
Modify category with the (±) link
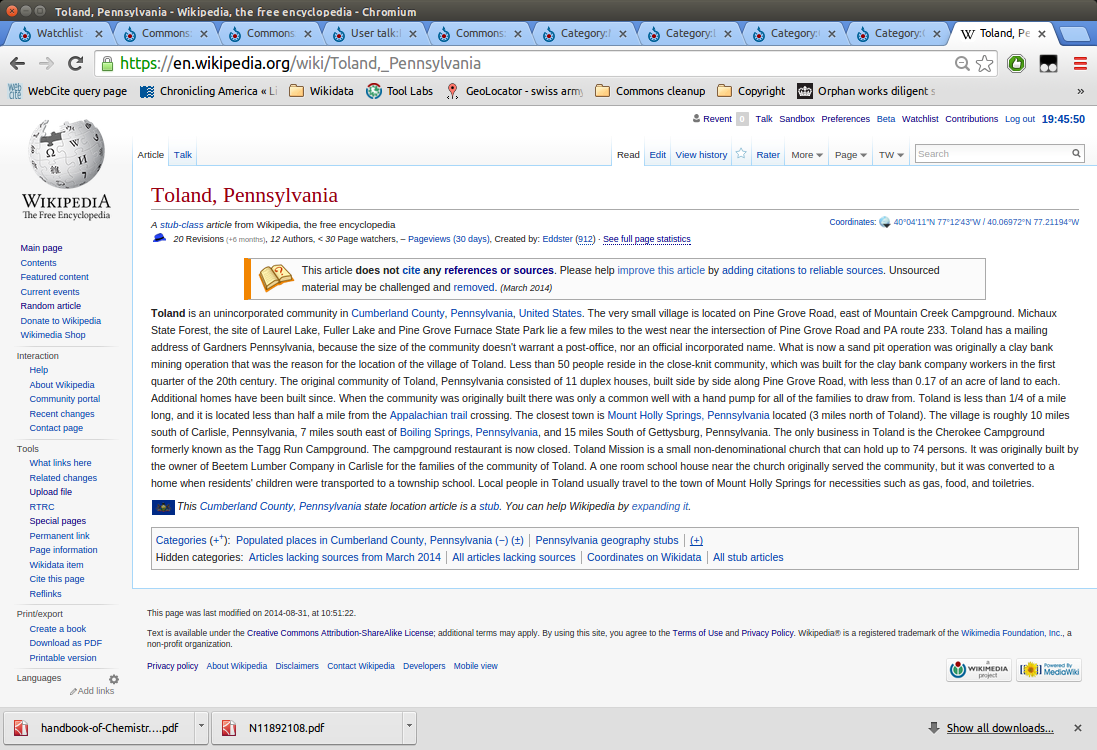click(x=517, y=540)
